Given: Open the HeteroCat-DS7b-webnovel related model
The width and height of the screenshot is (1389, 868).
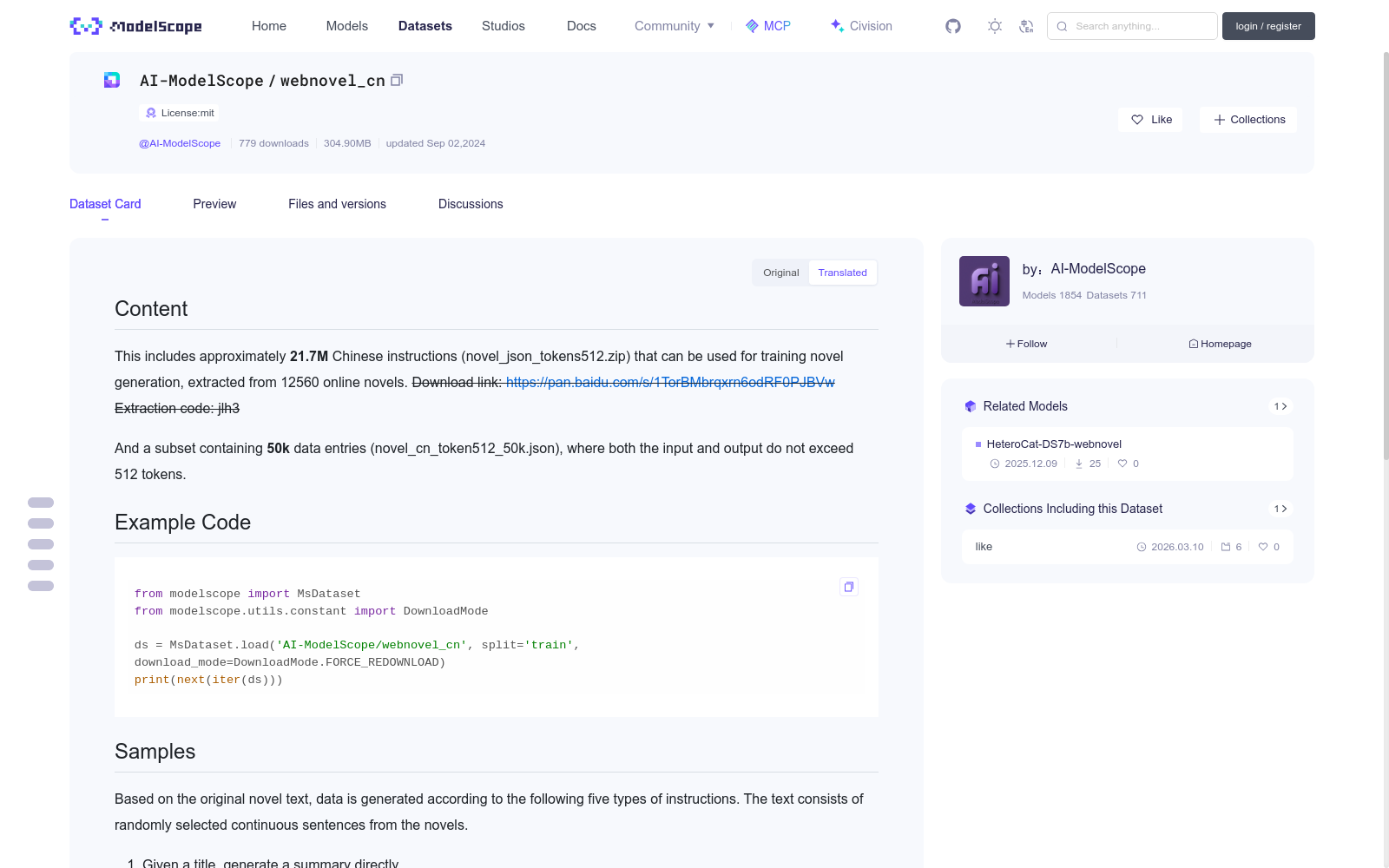Looking at the screenshot, I should pos(1127,454).
